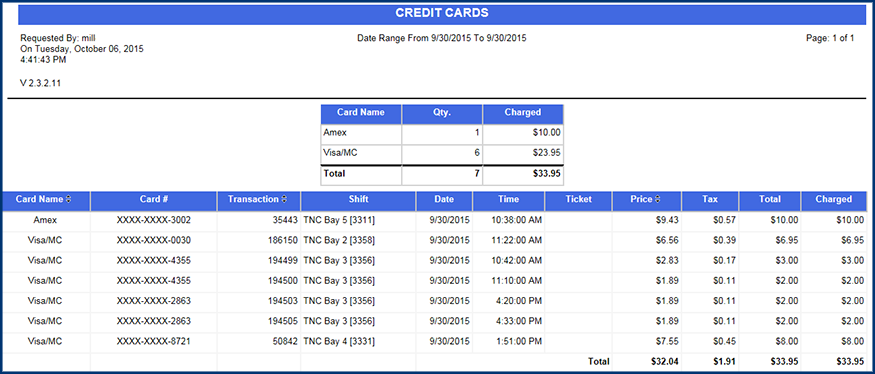Click the Transaction column sort icon
The image size is (875, 374).
click(284, 199)
